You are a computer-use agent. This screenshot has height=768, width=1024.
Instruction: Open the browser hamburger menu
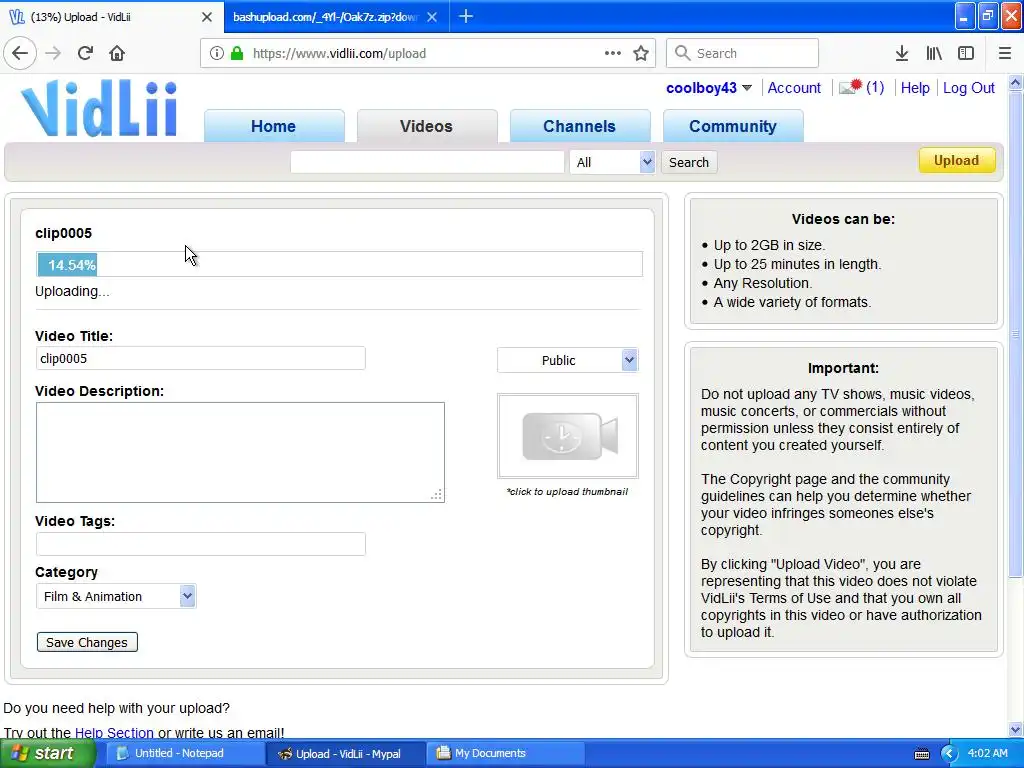1005,53
